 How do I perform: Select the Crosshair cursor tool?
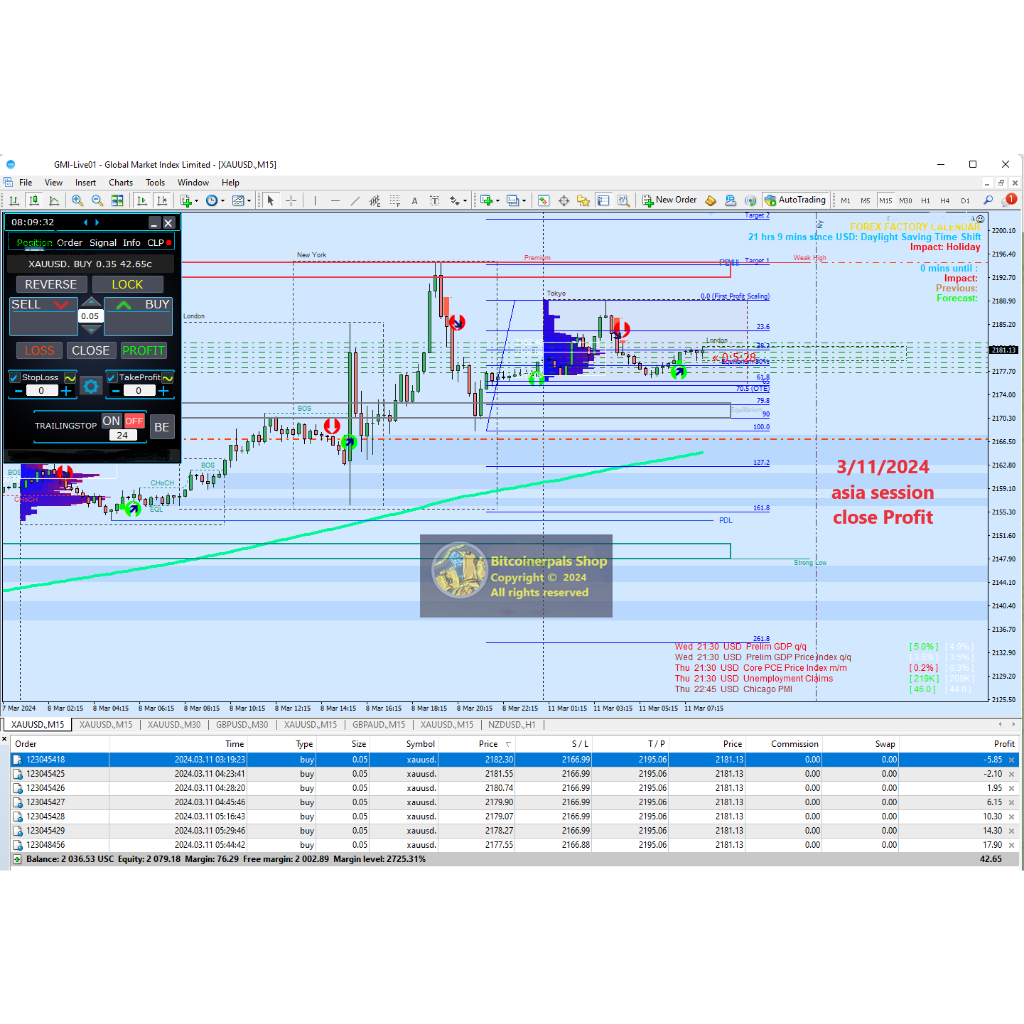pyautogui.click(x=291, y=200)
